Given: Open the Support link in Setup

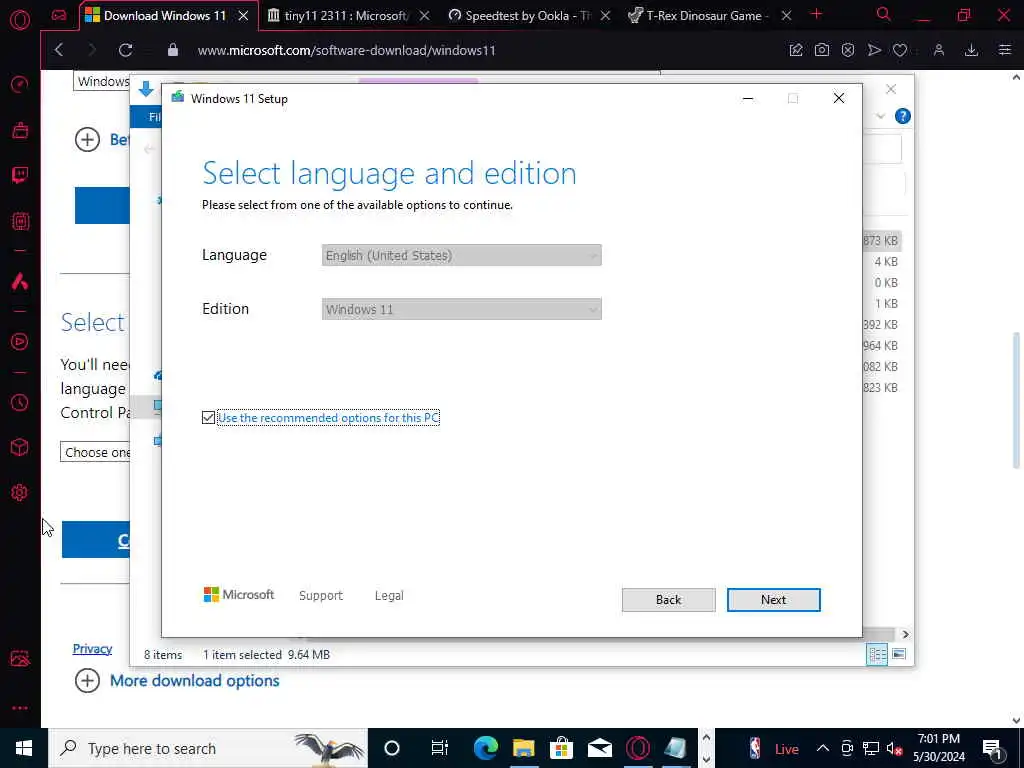Looking at the screenshot, I should (321, 596).
